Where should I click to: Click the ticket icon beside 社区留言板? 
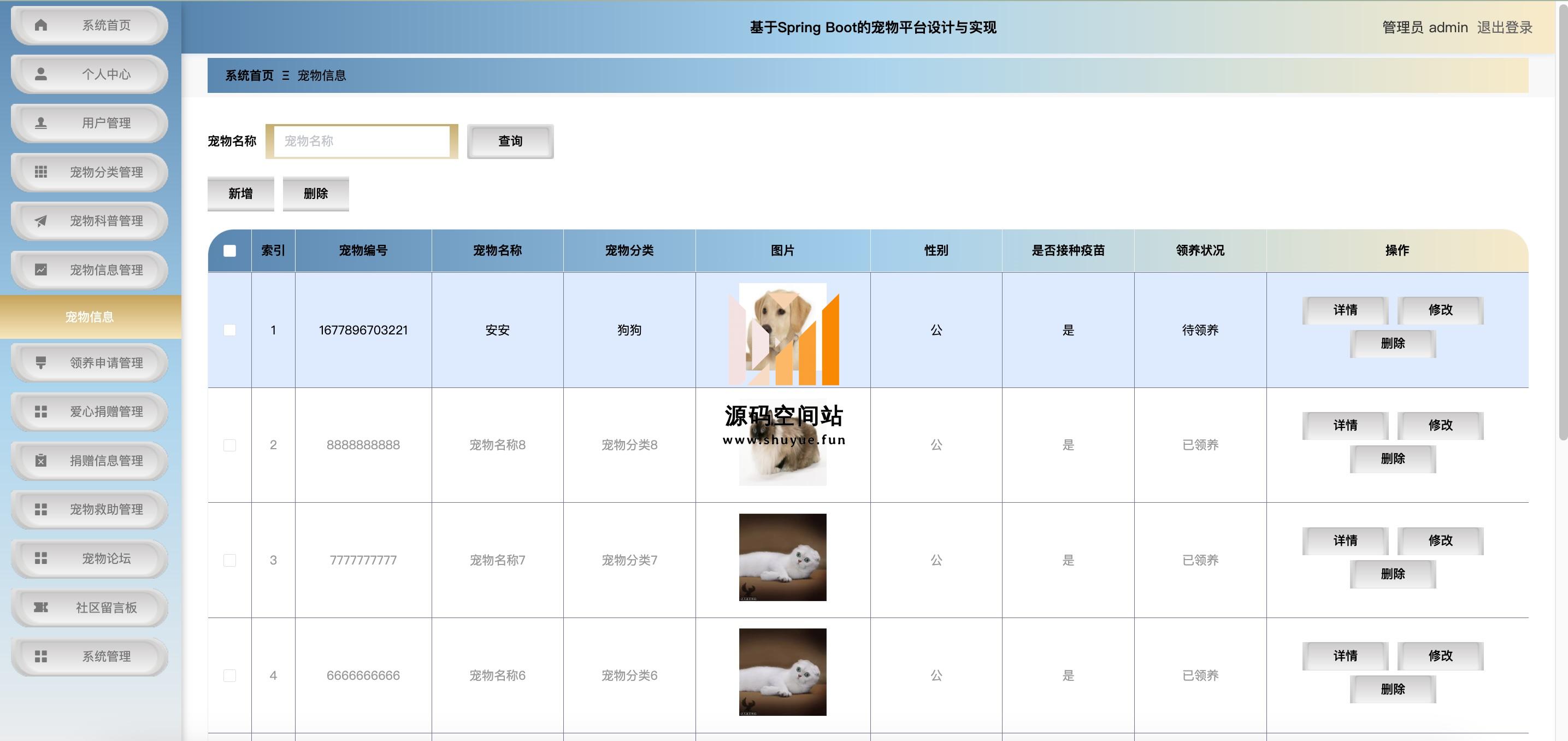tap(41, 607)
